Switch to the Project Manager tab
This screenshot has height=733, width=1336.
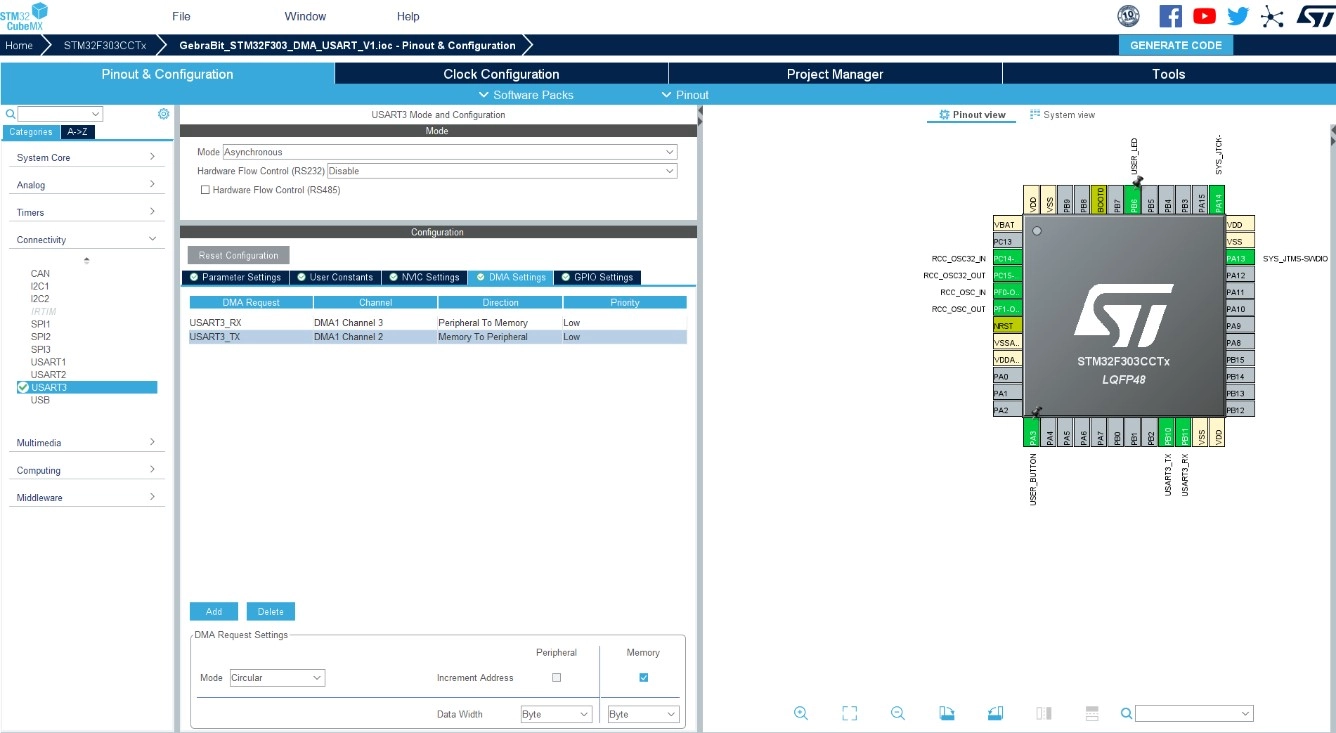click(835, 74)
